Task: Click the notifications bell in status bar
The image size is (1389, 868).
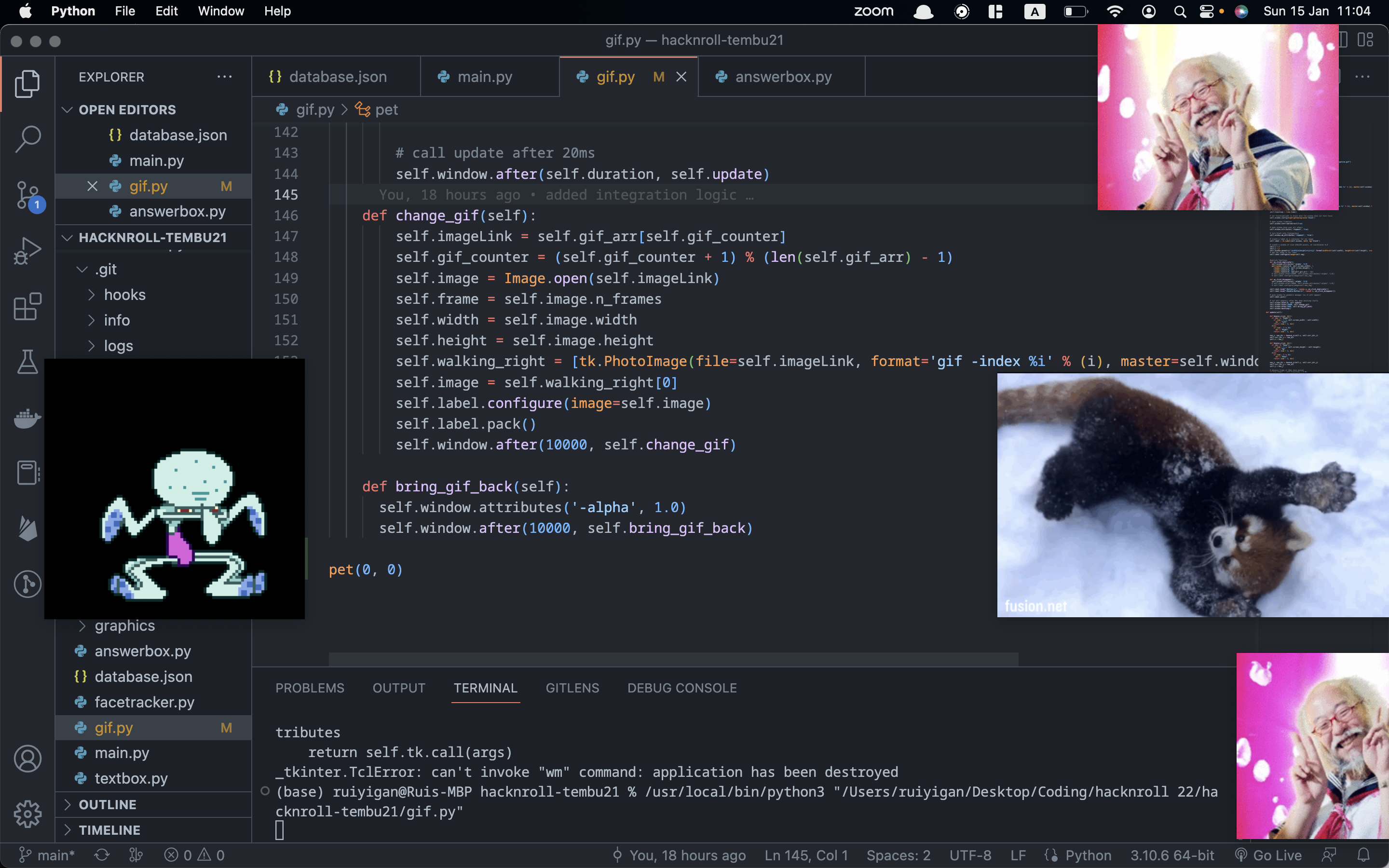Action: (1364, 855)
